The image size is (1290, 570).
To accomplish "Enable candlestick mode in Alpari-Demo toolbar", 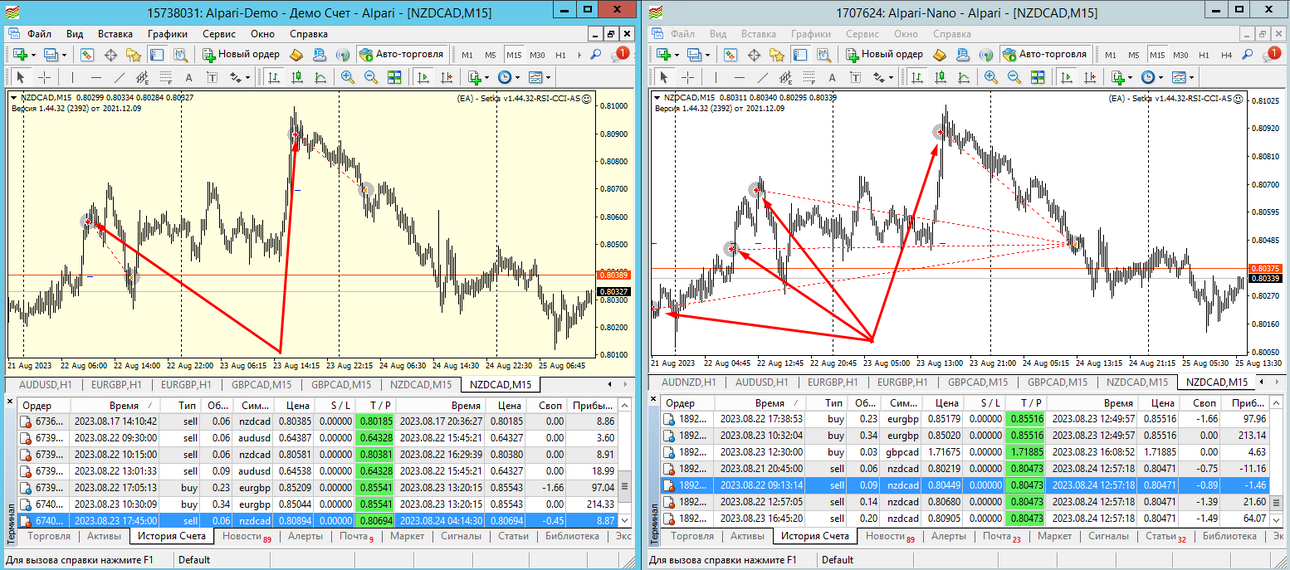I will pyautogui.click(x=298, y=76).
